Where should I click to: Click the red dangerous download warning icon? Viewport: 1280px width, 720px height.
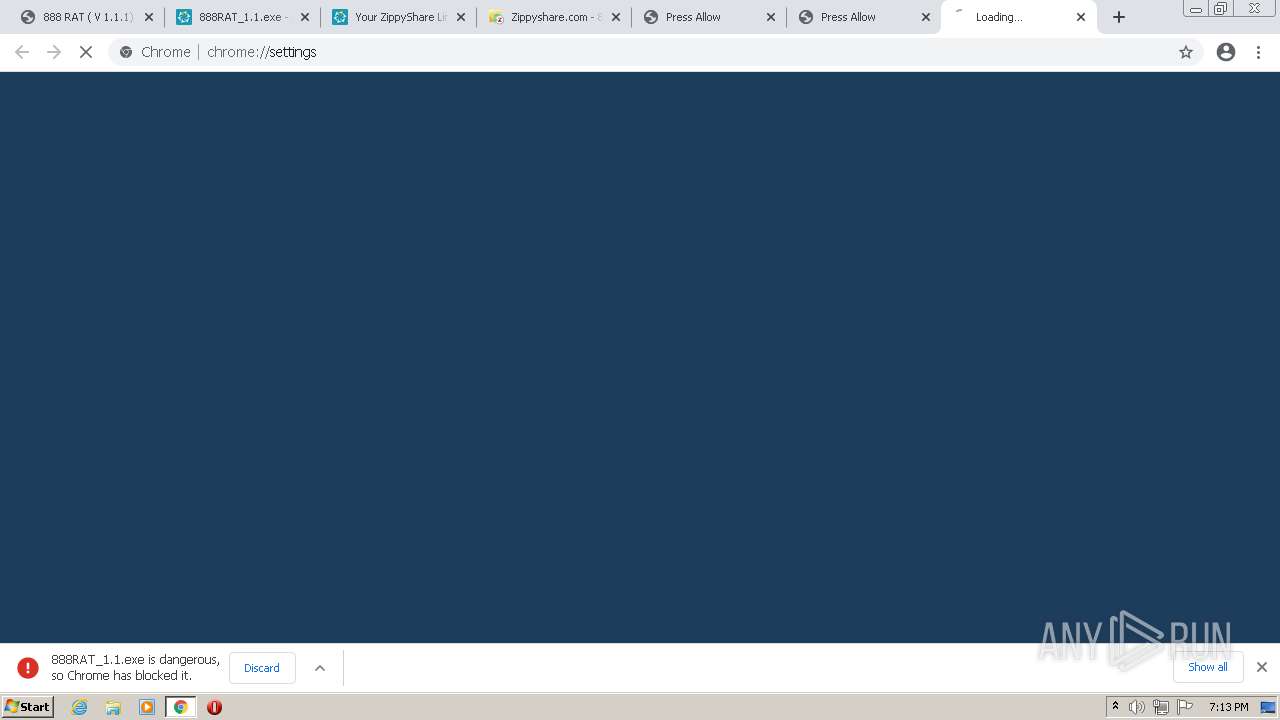pyautogui.click(x=28, y=668)
